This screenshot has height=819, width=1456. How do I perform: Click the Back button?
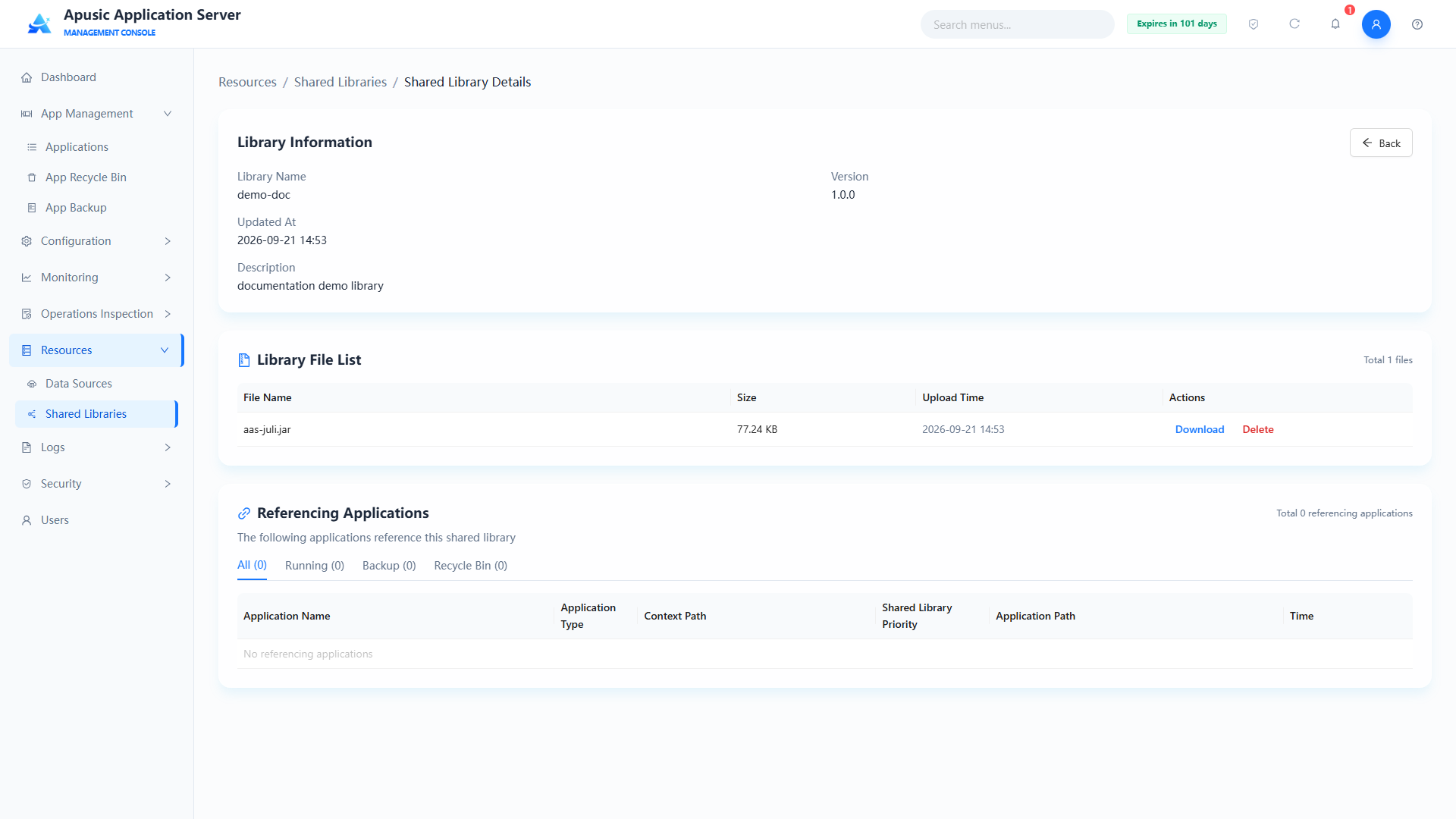click(x=1381, y=143)
